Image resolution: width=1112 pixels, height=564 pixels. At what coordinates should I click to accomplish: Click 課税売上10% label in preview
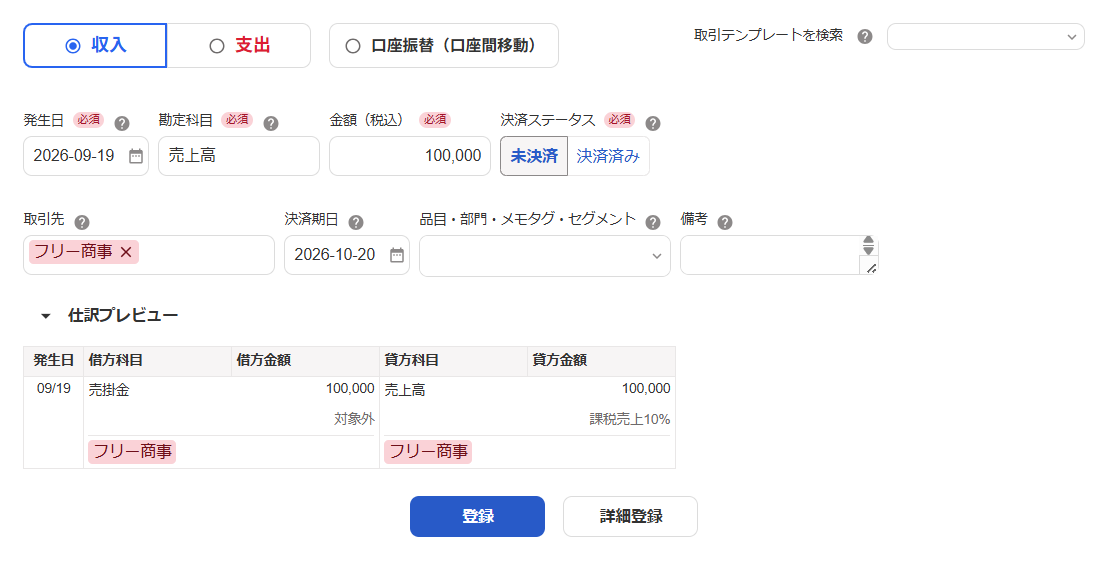(630, 419)
